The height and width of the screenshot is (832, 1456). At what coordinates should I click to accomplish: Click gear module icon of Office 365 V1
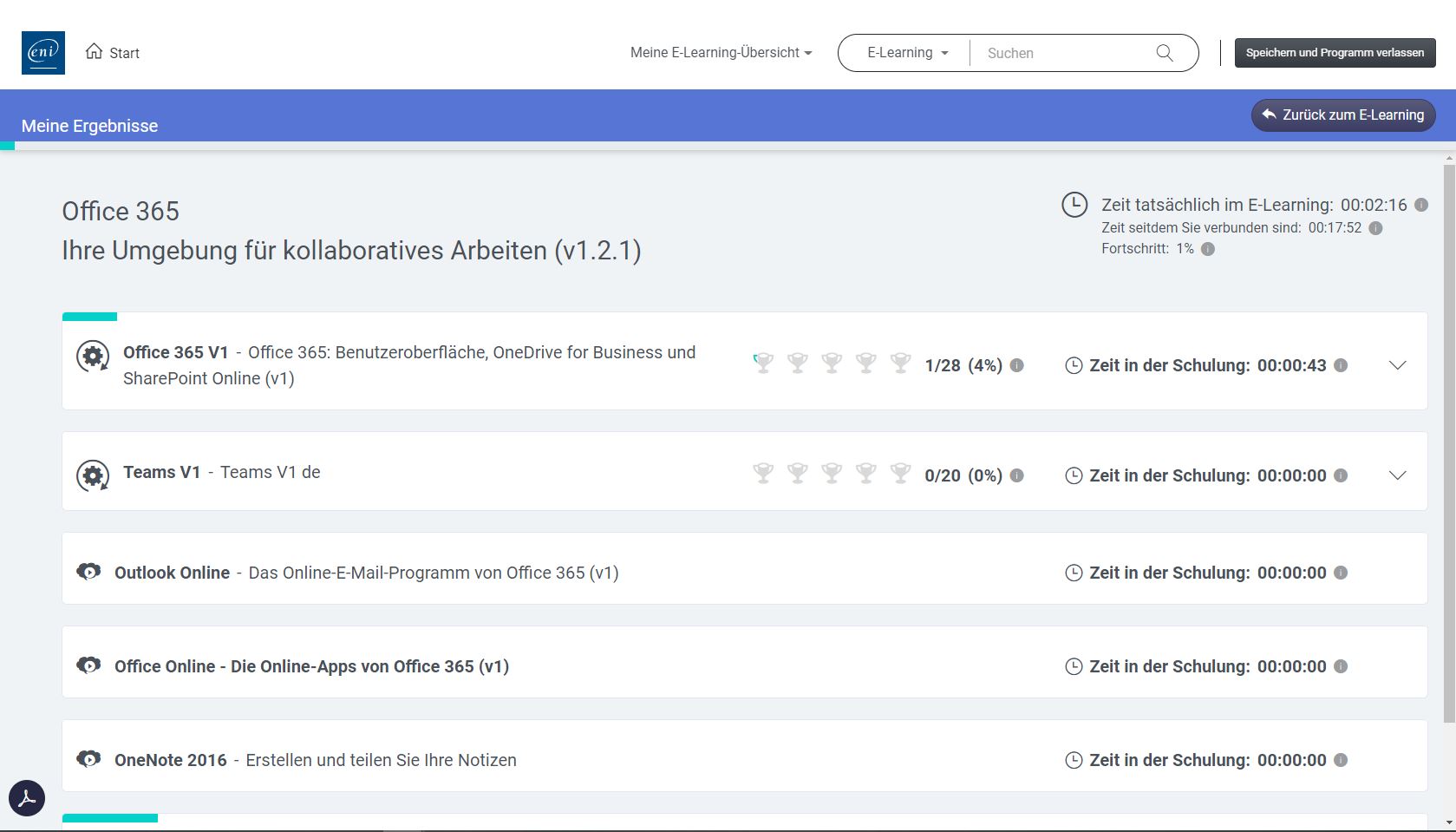coord(93,356)
